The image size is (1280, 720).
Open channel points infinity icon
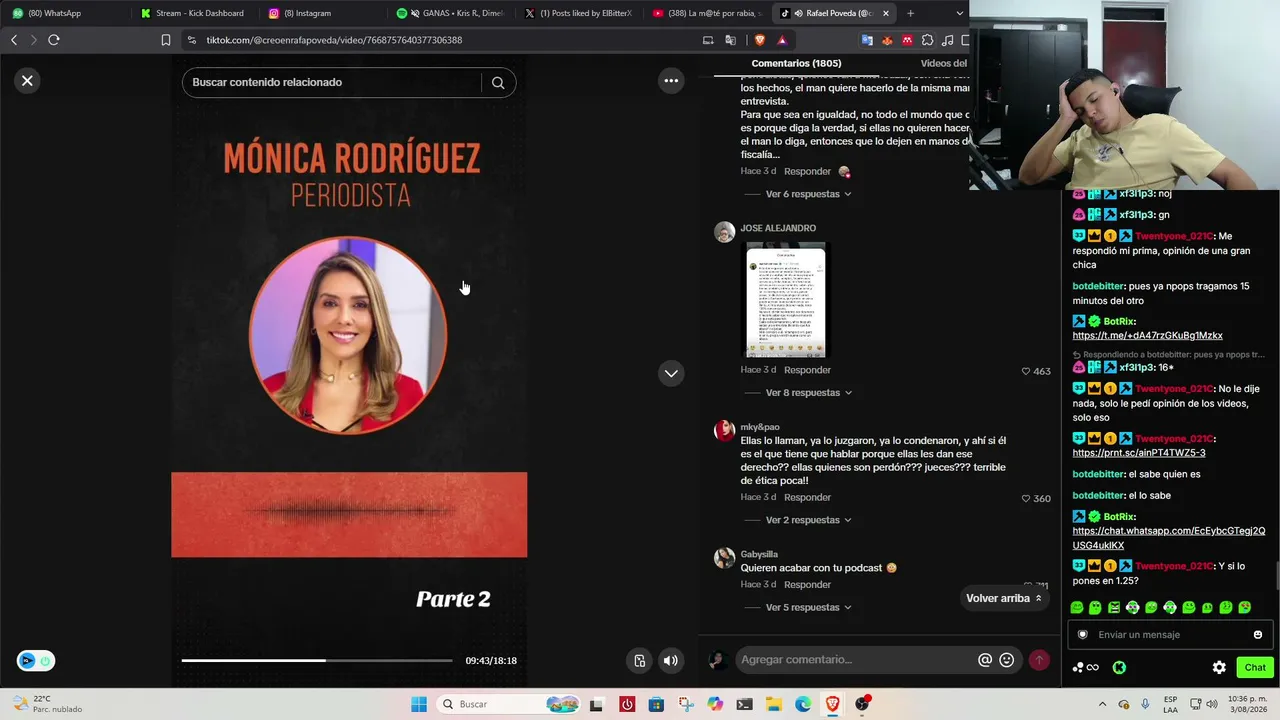pos(1086,667)
